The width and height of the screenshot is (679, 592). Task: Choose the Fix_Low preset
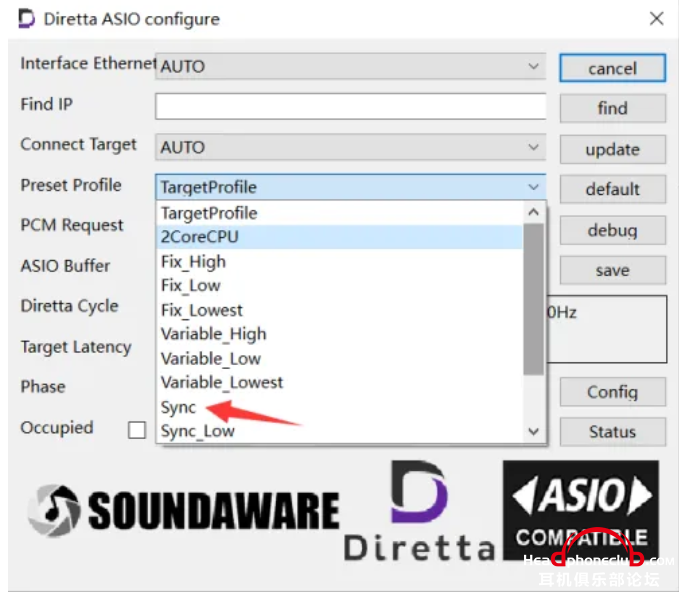coord(339,286)
